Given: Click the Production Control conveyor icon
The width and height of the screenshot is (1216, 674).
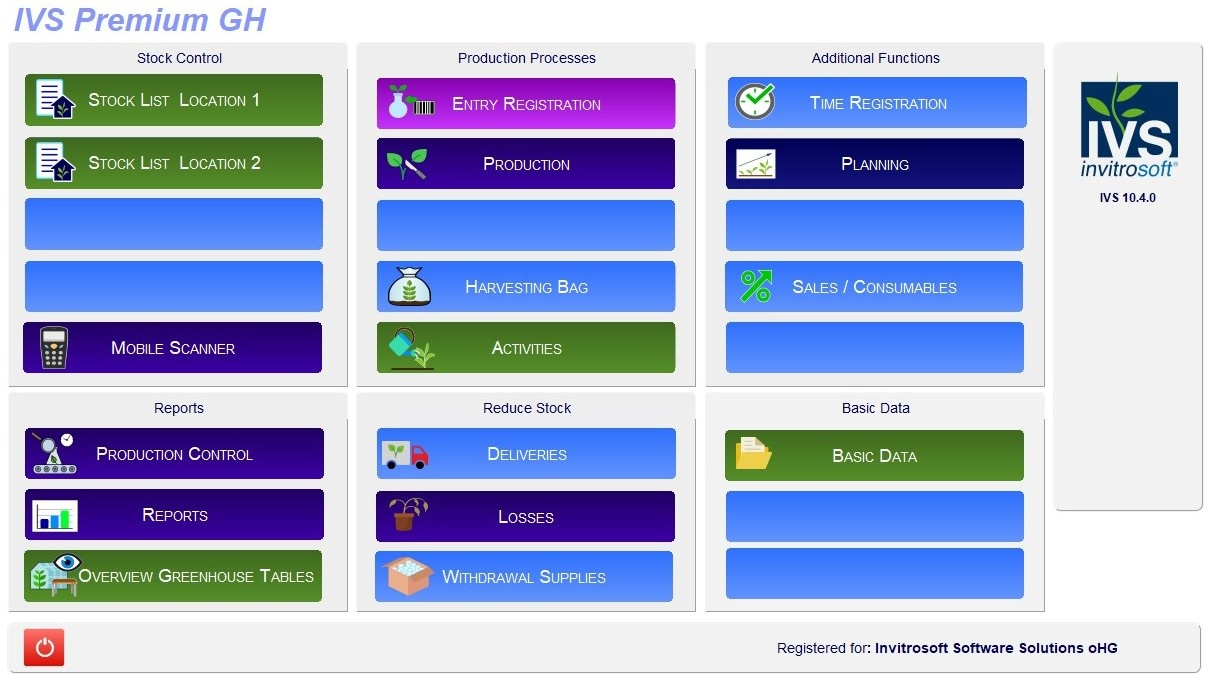Looking at the screenshot, I should (54, 453).
